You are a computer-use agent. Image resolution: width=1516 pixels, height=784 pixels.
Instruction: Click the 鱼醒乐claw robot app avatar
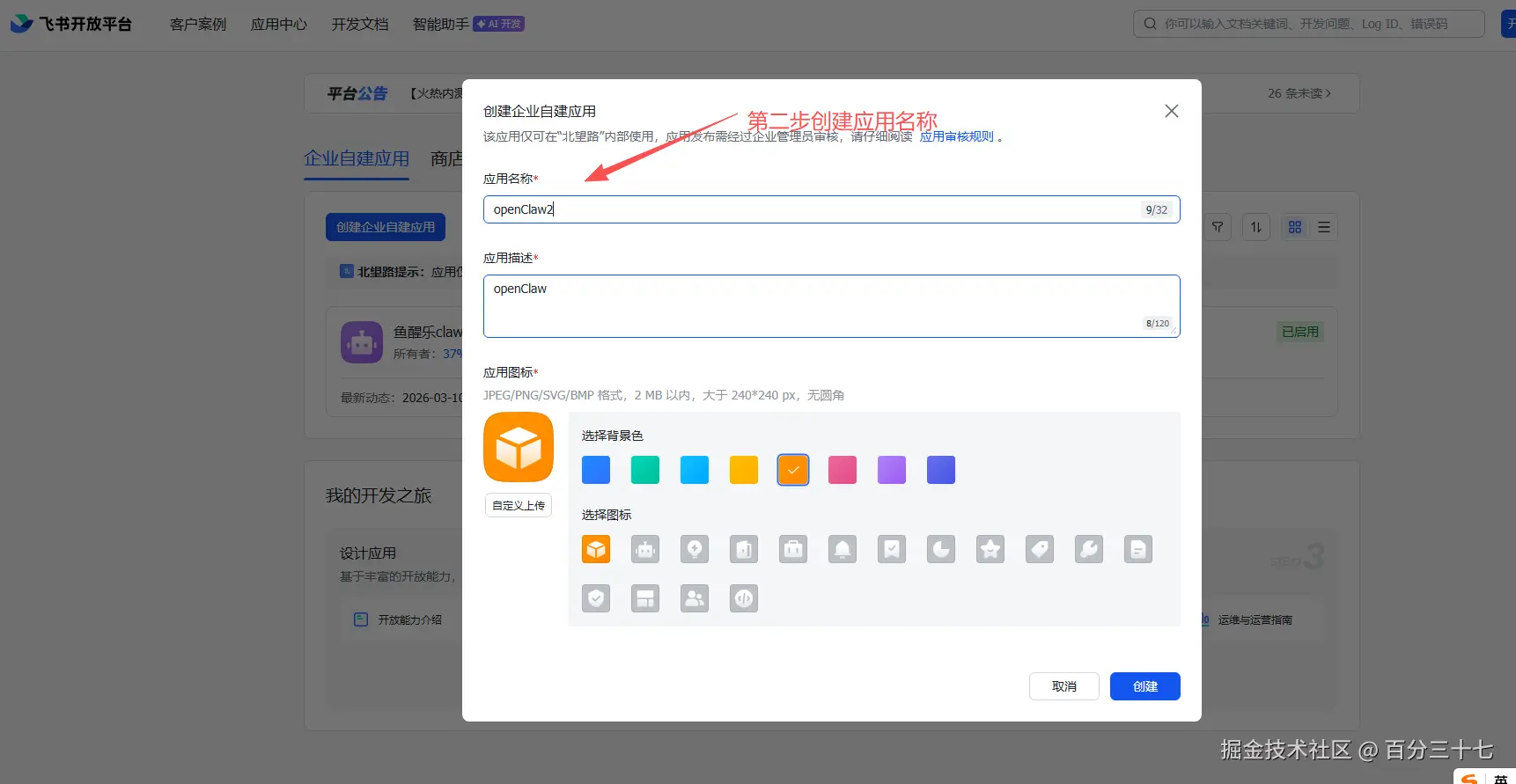click(x=362, y=342)
